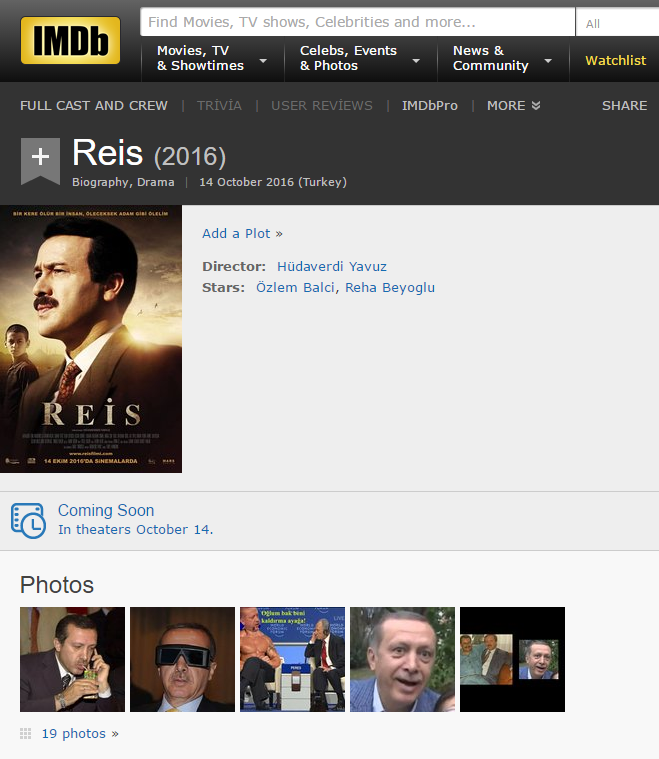The width and height of the screenshot is (659, 759).
Task: Open release date 14 October 2016 (Turkey)
Action: [273, 182]
